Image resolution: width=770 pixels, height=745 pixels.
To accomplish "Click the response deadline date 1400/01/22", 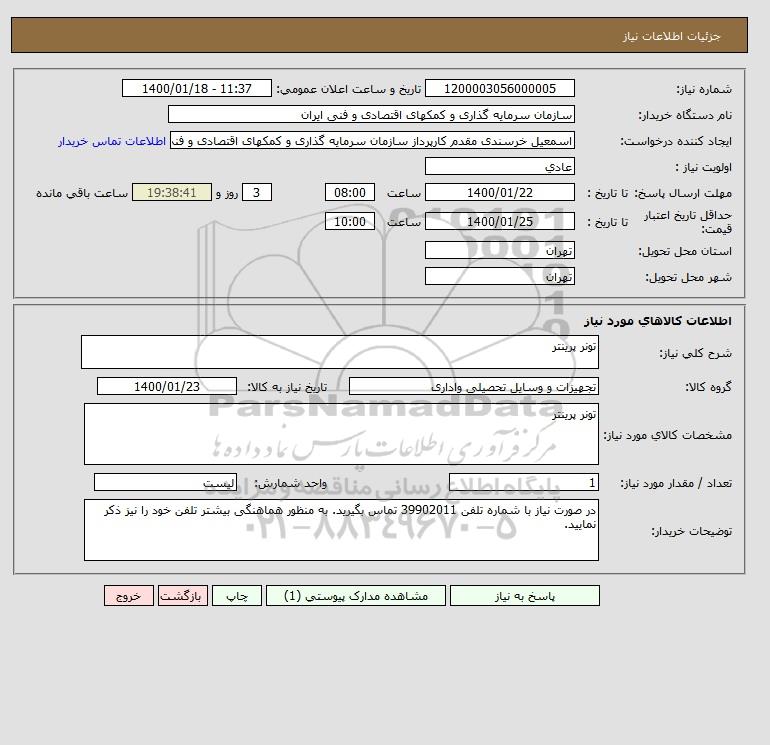I will tap(499, 193).
